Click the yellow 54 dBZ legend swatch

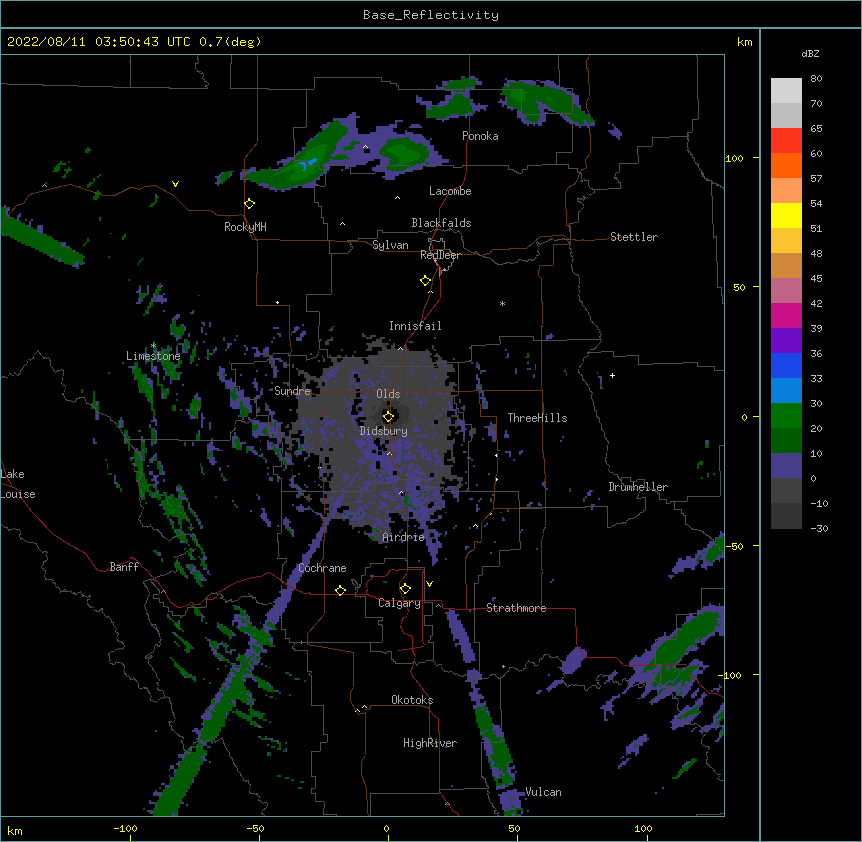point(786,215)
